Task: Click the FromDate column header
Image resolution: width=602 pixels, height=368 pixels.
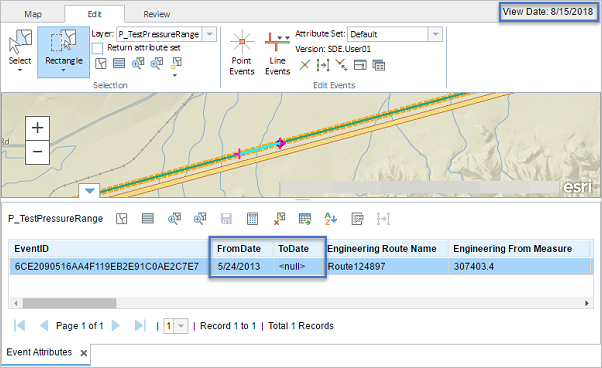Action: tap(242, 249)
